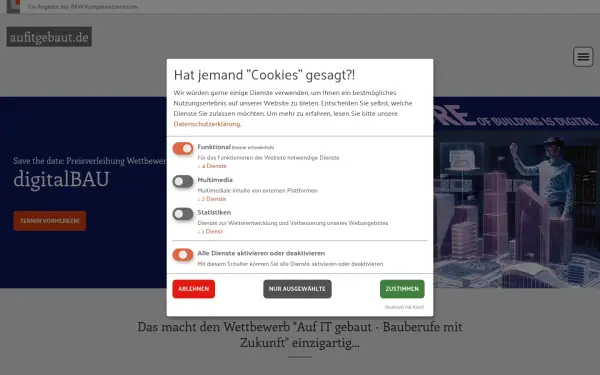Image resolution: width=600 pixels, height=375 pixels.
Task: Open the Datenschutzerklärung link
Action: [207, 124]
